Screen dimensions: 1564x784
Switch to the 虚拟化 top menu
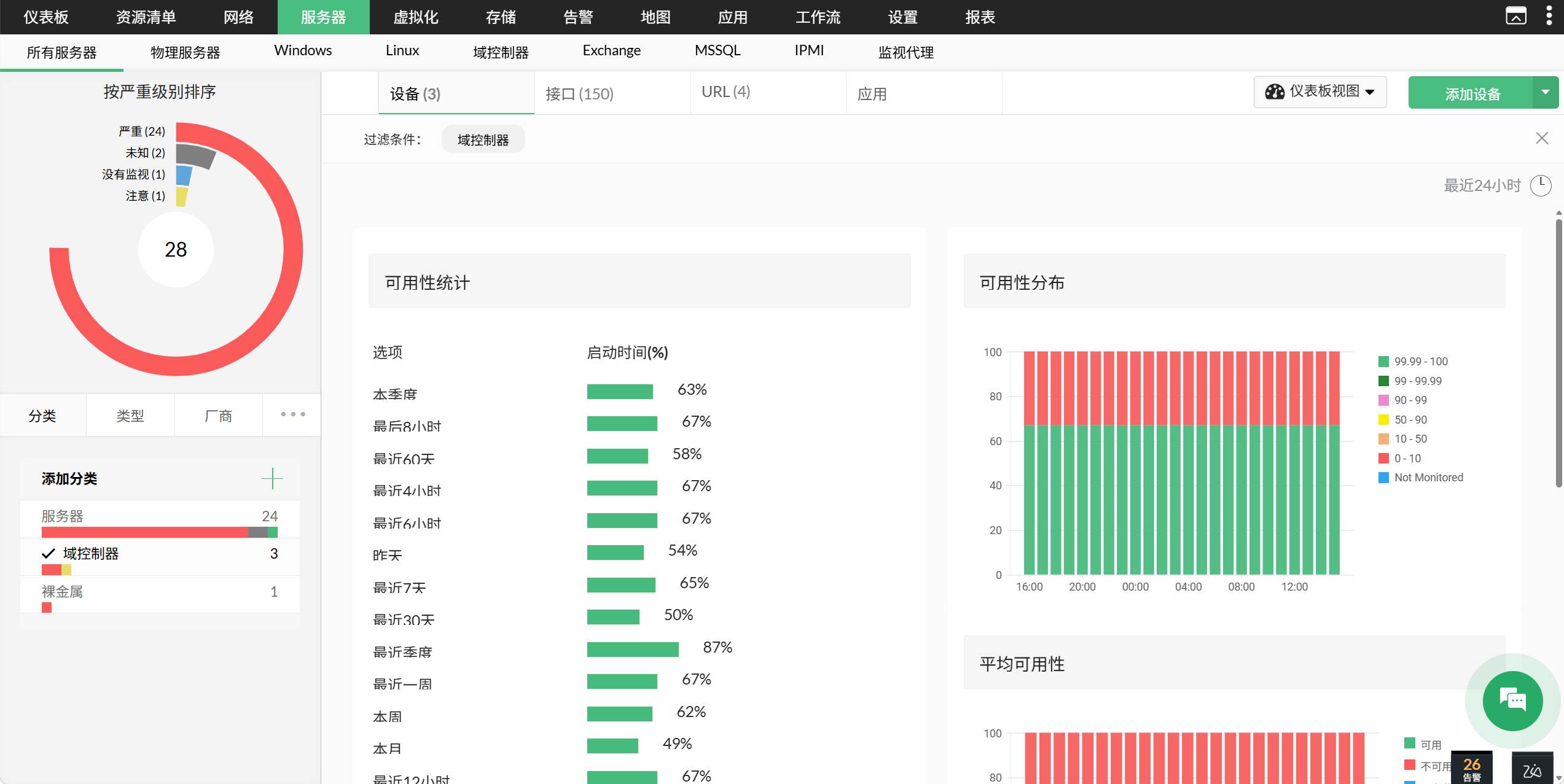(x=416, y=17)
